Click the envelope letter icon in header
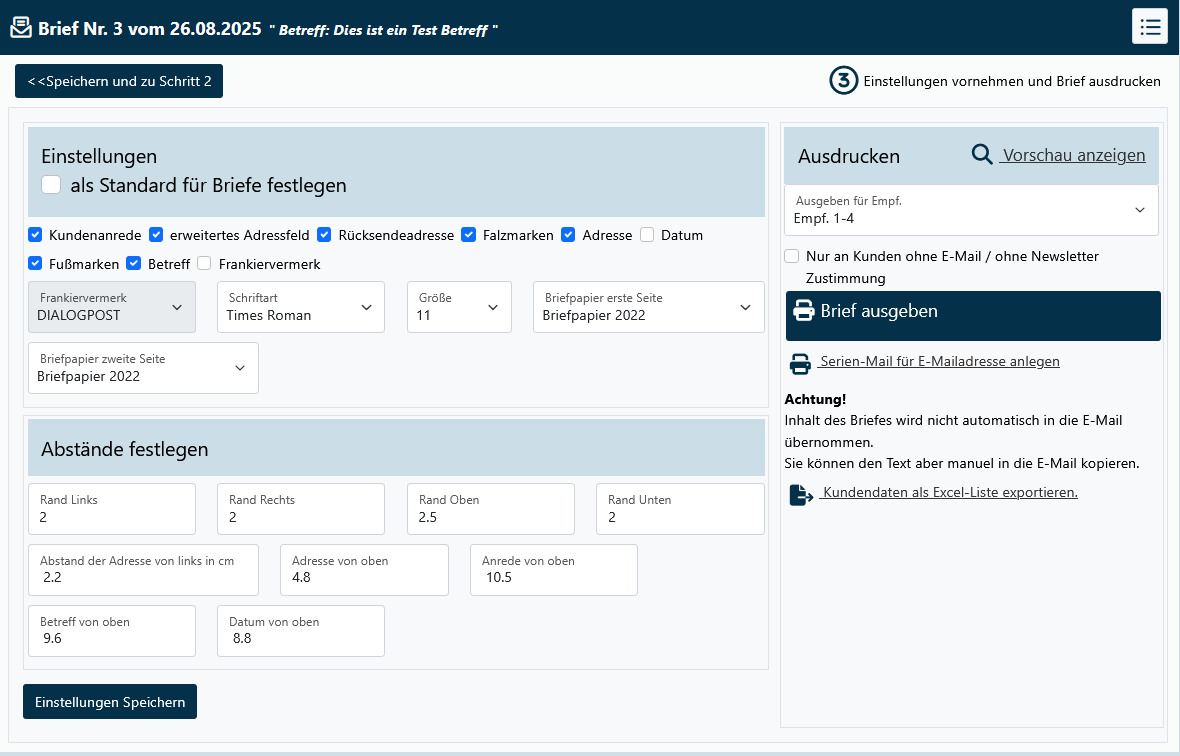Screen dimensions: 1180x756 pyautogui.click(x=20, y=27)
